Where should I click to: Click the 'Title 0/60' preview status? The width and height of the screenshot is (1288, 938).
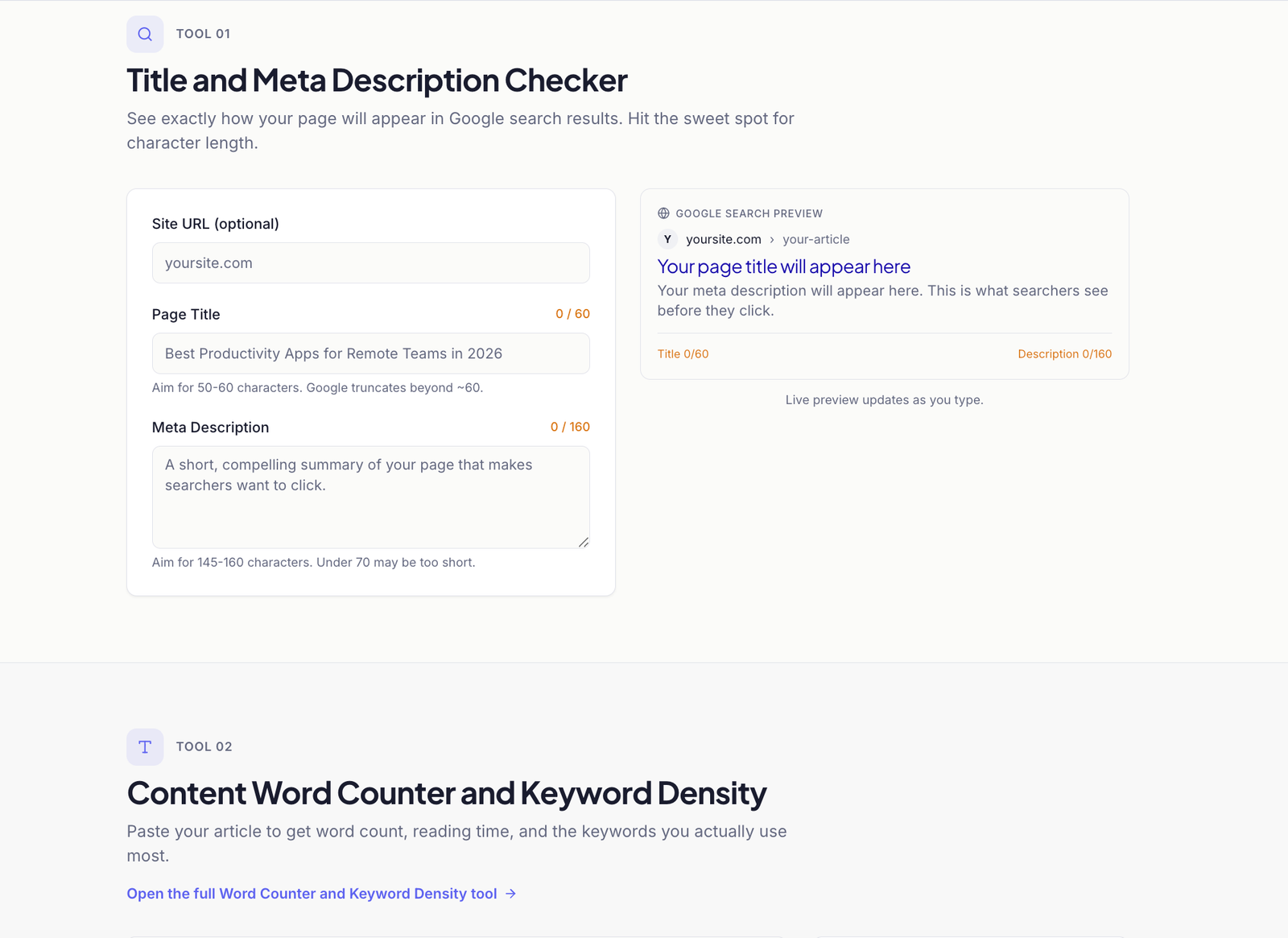pyautogui.click(x=683, y=354)
